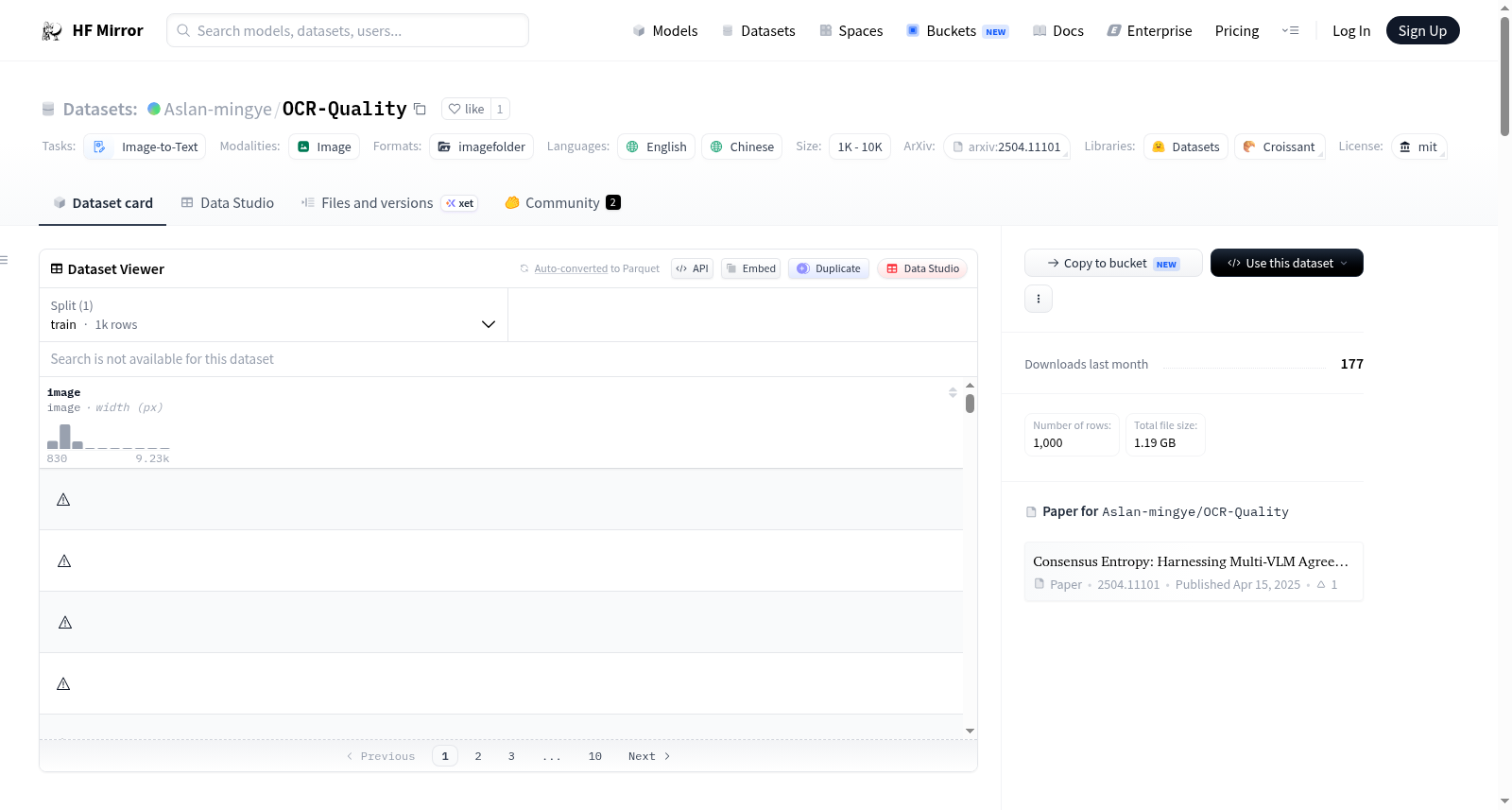The image size is (1512, 810).
Task: Click the warning icon in the second row
Action: coord(64,560)
